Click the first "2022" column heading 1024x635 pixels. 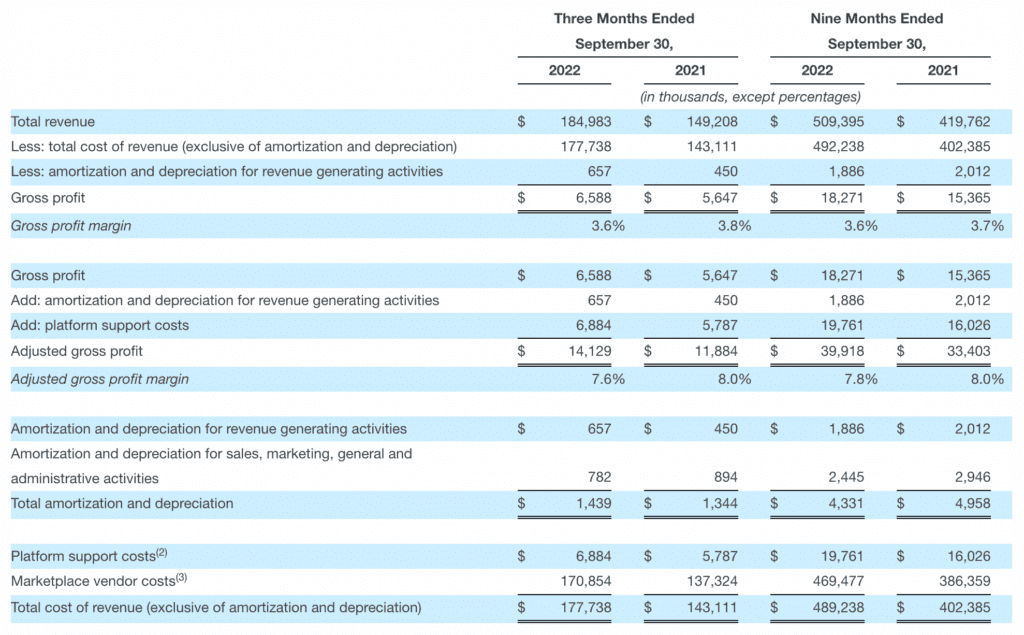click(x=564, y=70)
